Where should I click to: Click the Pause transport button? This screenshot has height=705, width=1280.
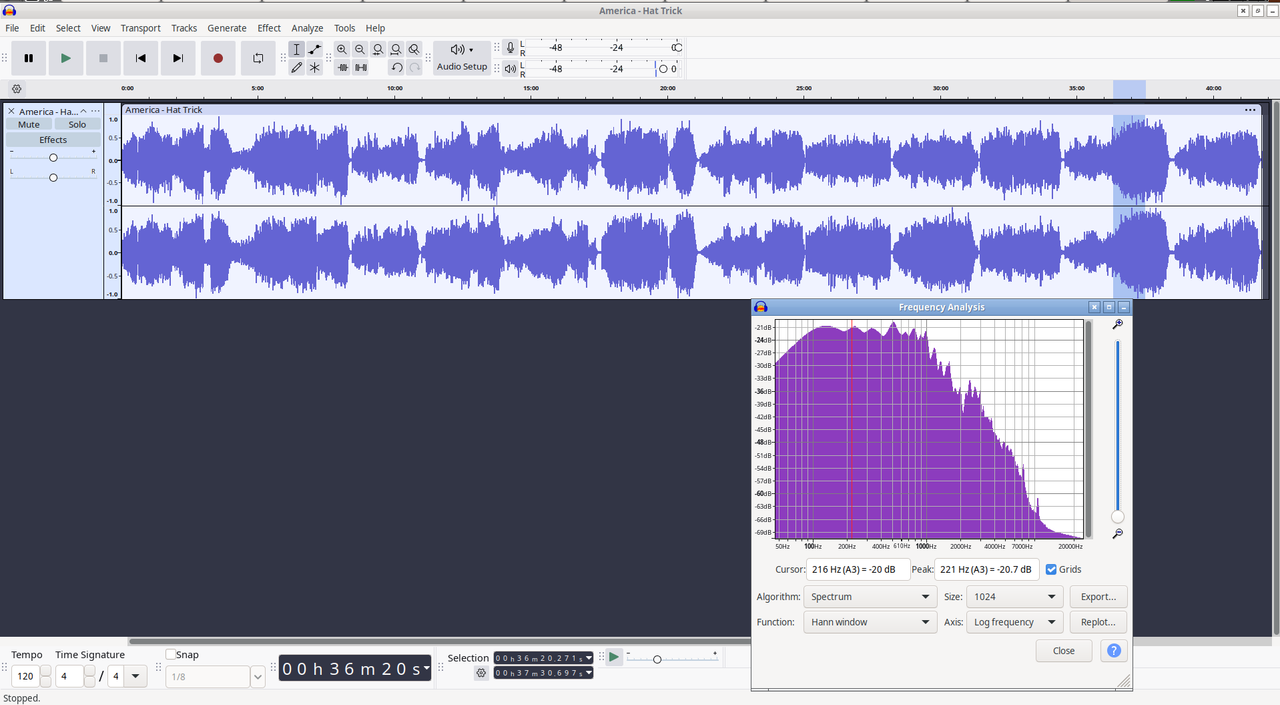point(28,58)
